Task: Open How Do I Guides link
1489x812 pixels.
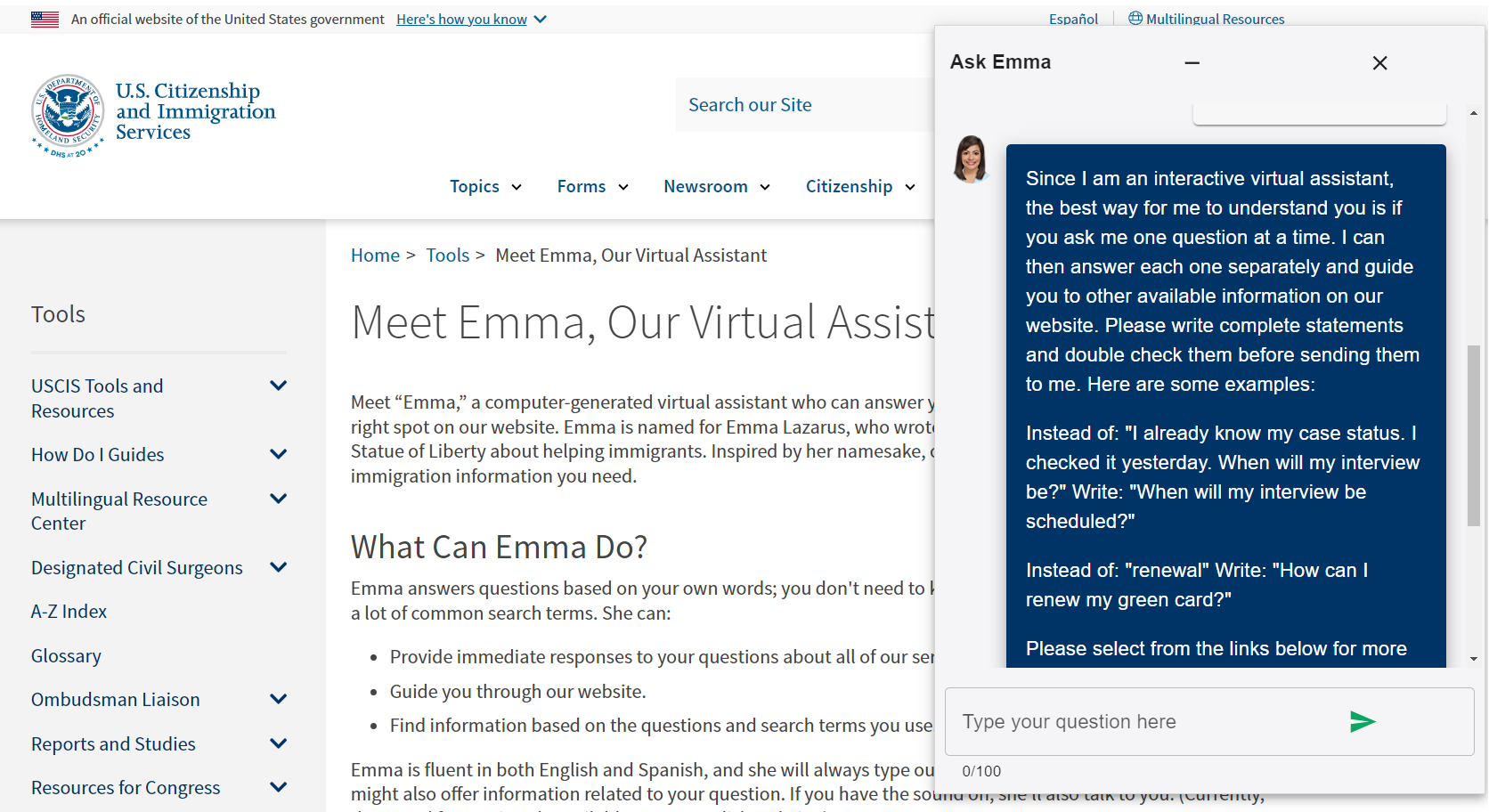Action: point(97,454)
